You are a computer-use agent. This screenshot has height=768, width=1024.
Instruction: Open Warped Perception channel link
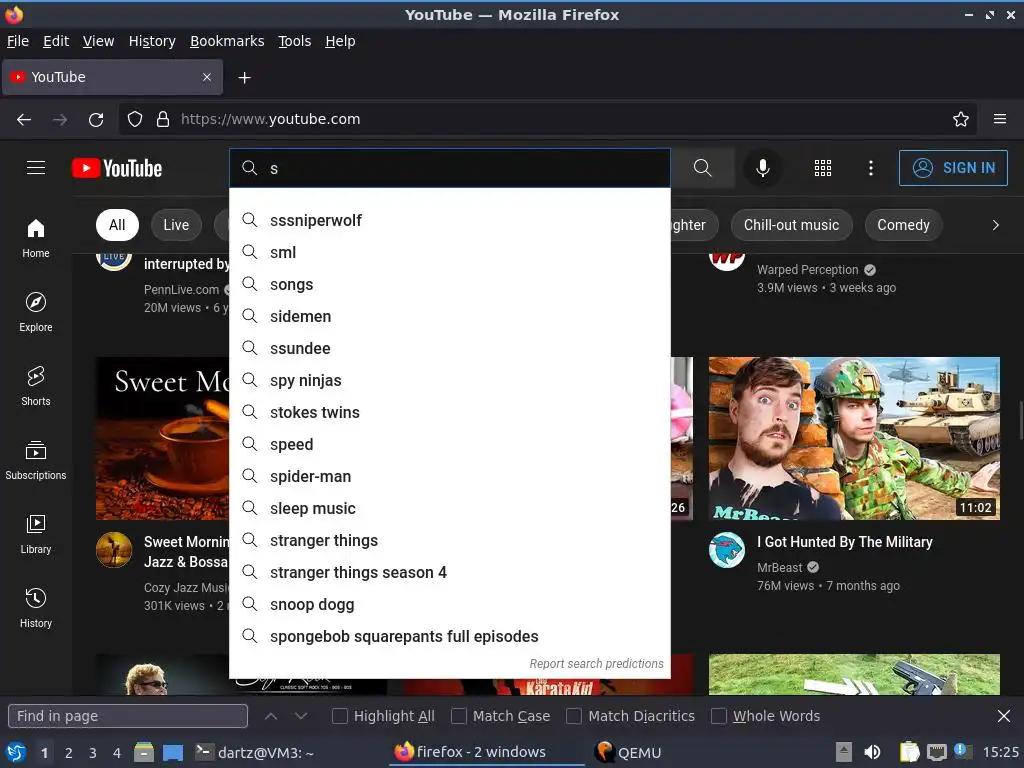(x=808, y=270)
